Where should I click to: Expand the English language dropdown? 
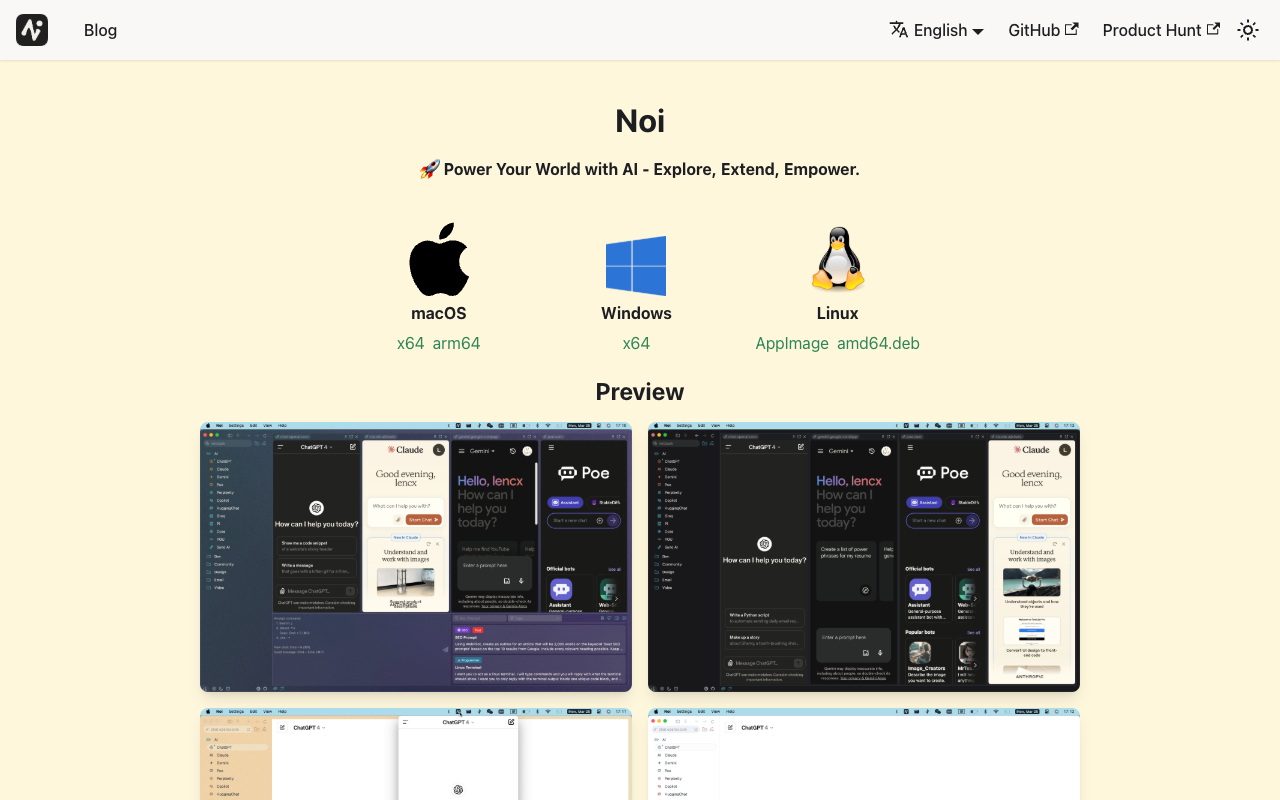[937, 30]
